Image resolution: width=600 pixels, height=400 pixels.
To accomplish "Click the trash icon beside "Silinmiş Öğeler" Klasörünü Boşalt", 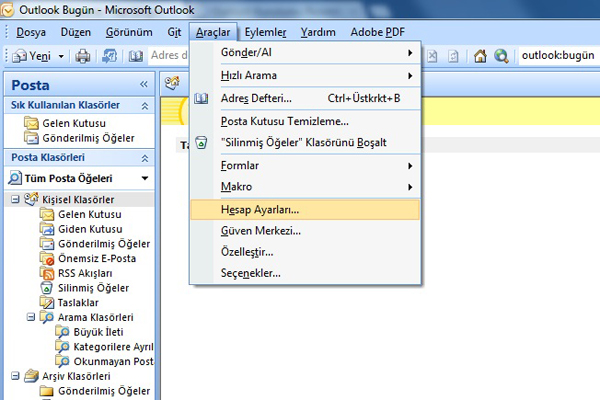I will [x=201, y=142].
